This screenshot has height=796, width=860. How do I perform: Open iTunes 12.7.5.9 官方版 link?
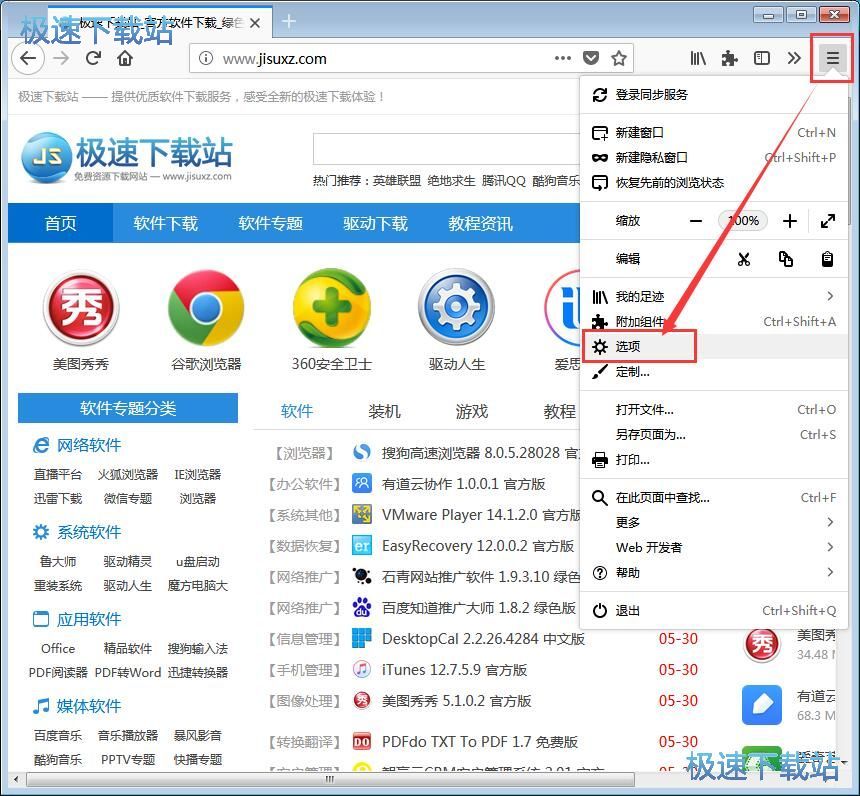pyautogui.click(x=454, y=670)
